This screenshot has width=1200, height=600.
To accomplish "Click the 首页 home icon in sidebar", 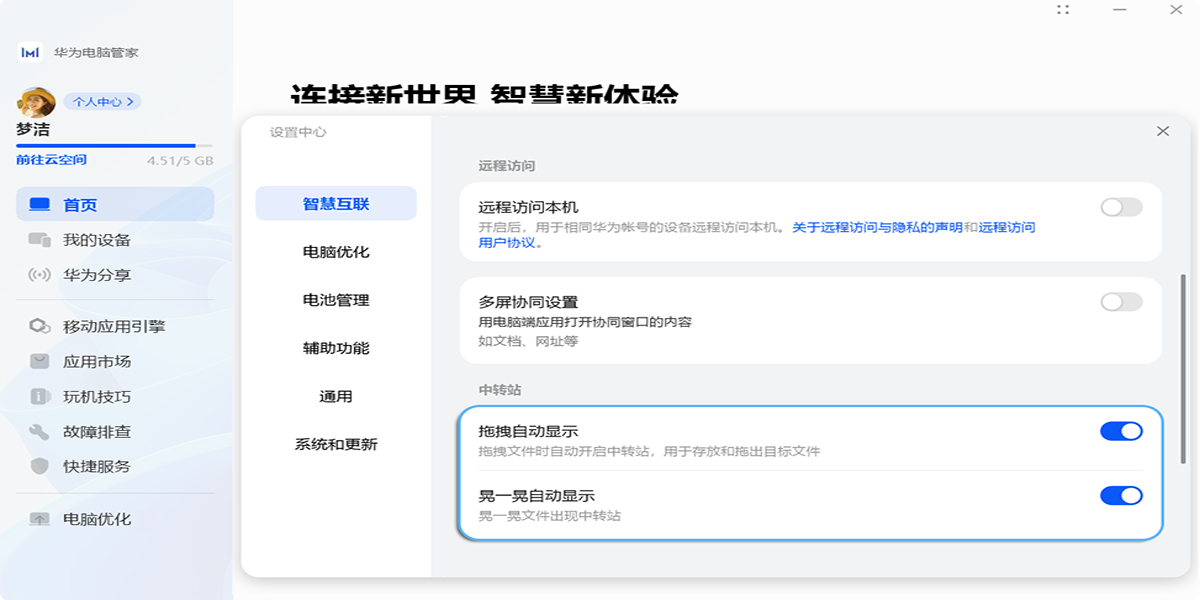I will tap(40, 205).
